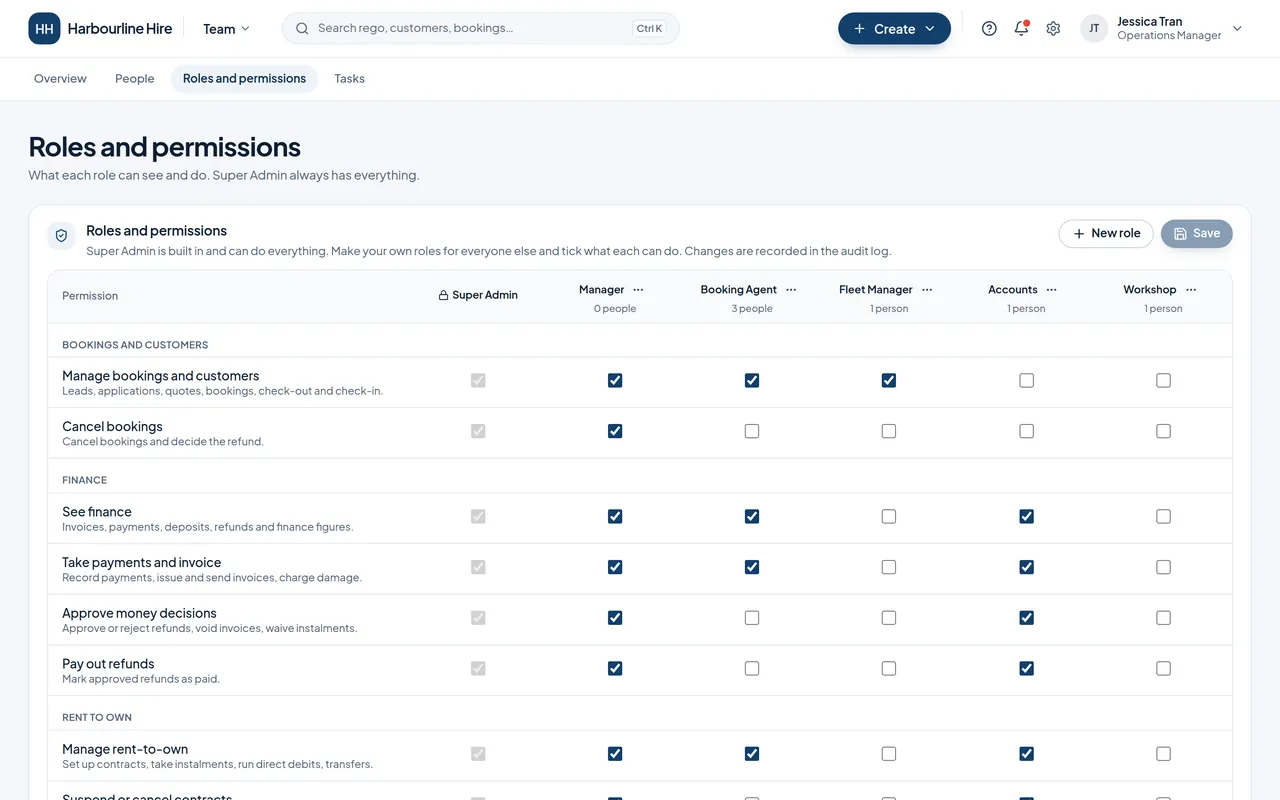Click the 'Pay out refunds' permission label

pyautogui.click(x=108, y=664)
